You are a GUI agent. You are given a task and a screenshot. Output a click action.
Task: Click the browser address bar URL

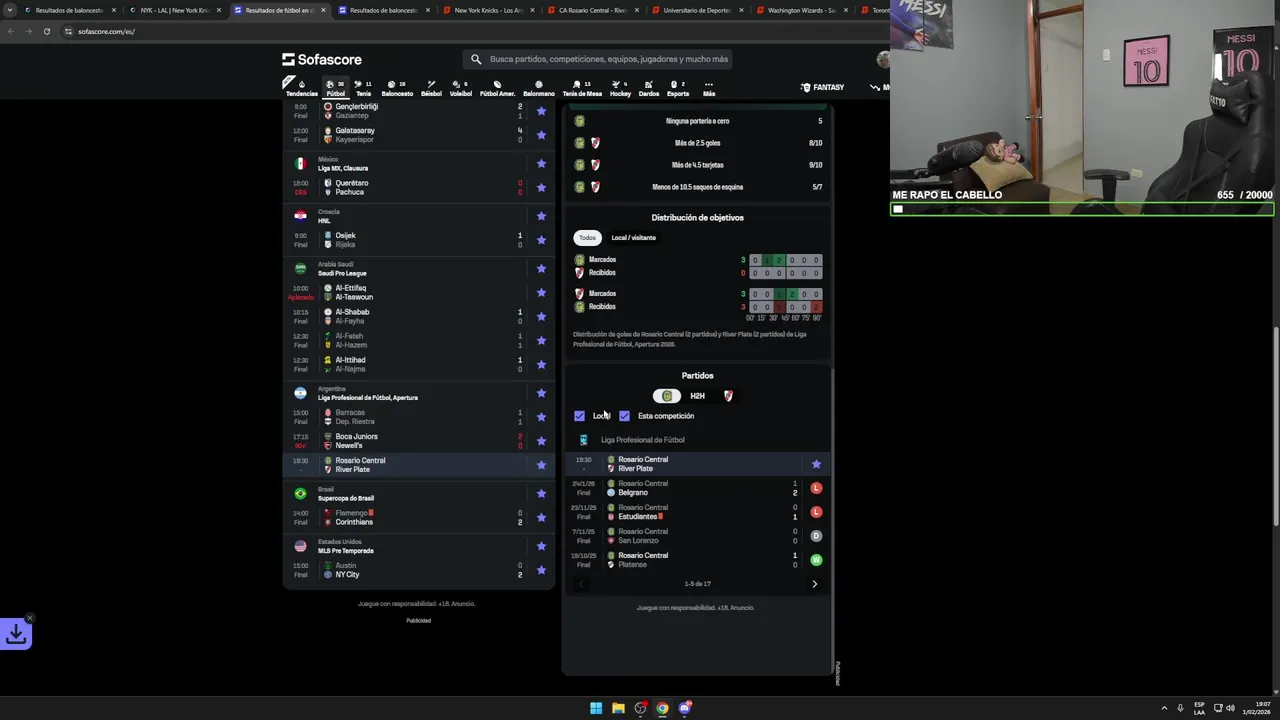pyautogui.click(x=106, y=31)
